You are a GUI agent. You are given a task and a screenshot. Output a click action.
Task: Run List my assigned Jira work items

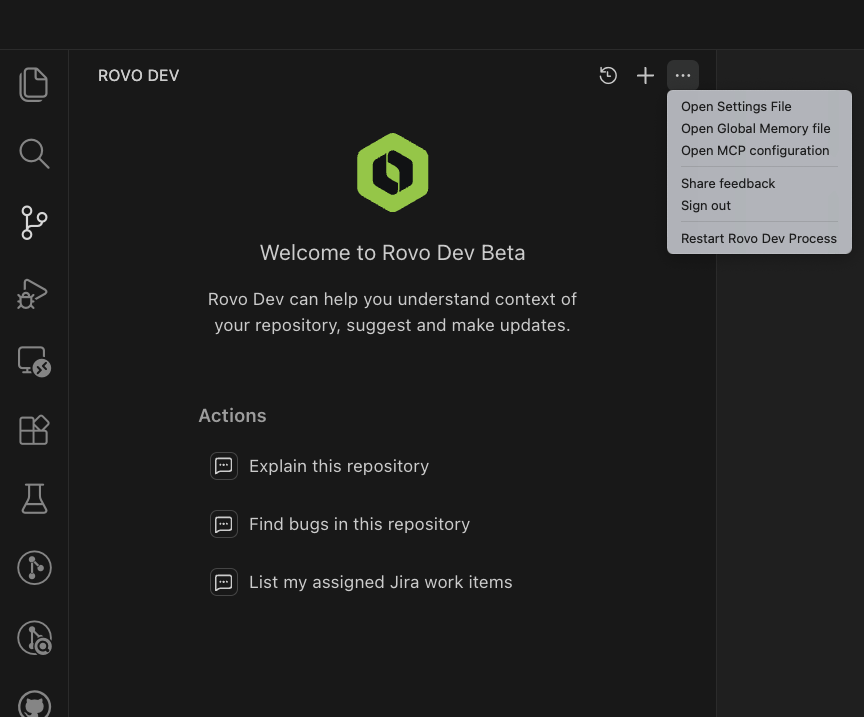pyautogui.click(x=381, y=582)
